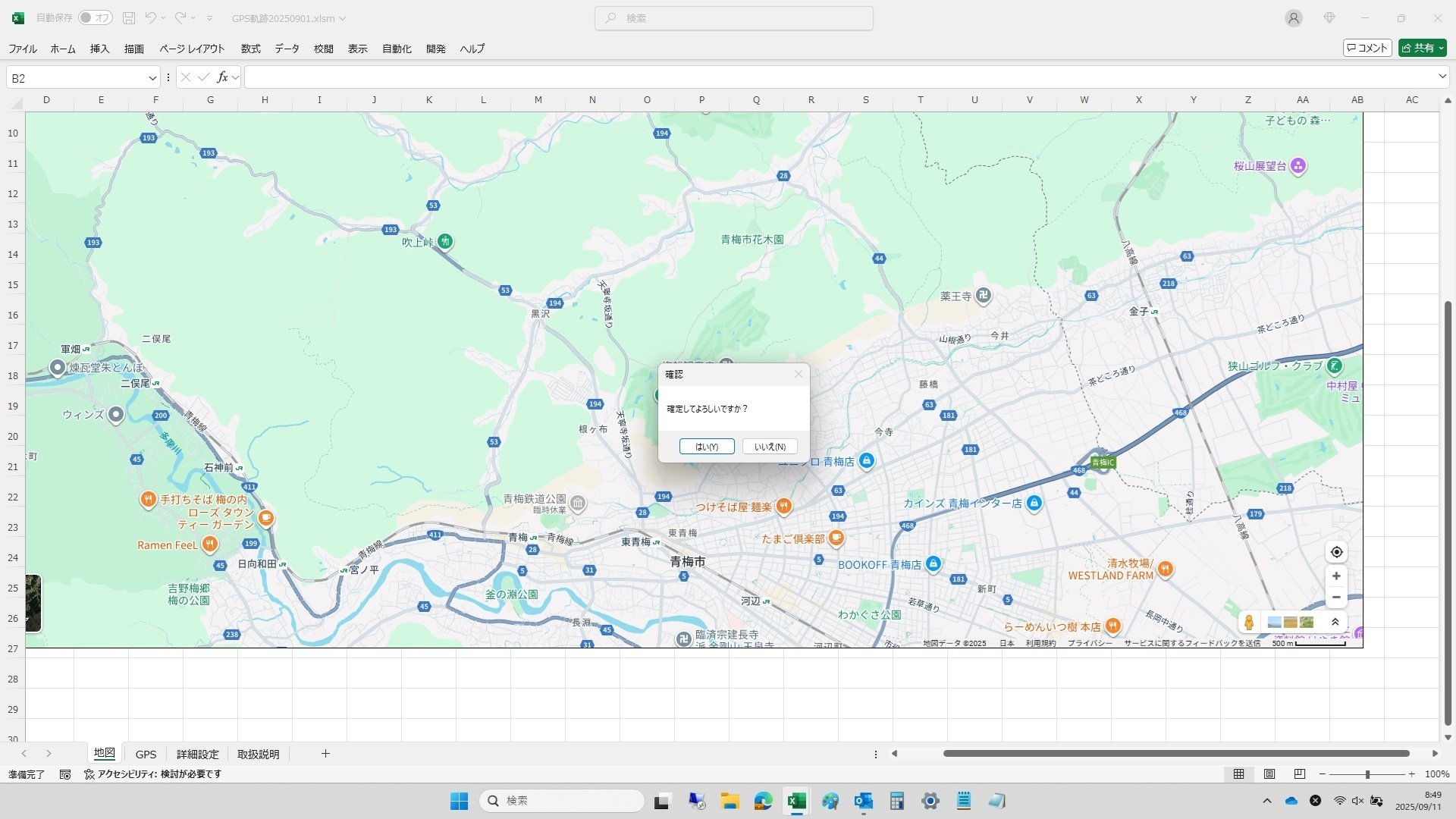Collapse the map layer selector with the chevron
Image resolution: width=1456 pixels, height=819 pixels.
pos(1335,621)
